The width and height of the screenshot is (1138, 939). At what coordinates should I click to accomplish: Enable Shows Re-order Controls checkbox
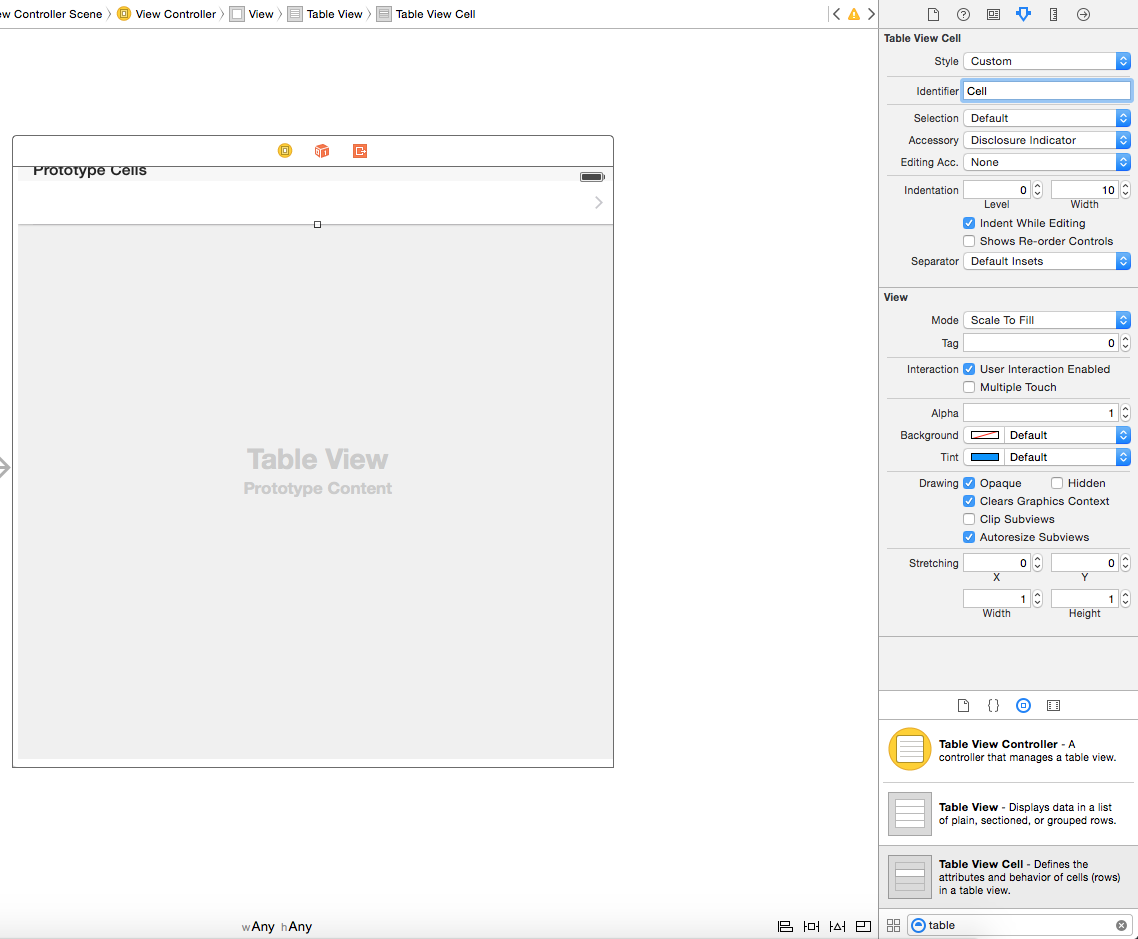(x=969, y=241)
